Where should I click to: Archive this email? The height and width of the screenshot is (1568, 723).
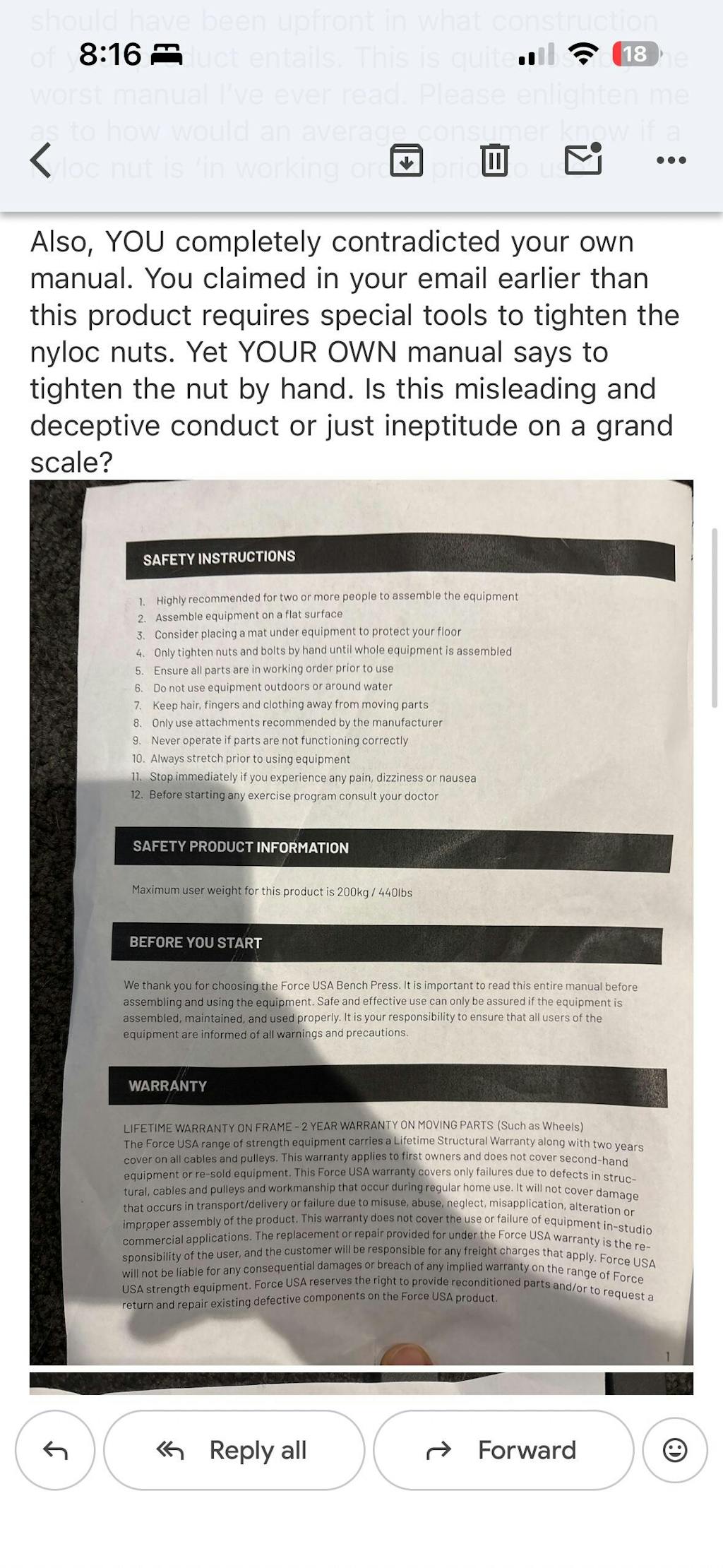407,160
